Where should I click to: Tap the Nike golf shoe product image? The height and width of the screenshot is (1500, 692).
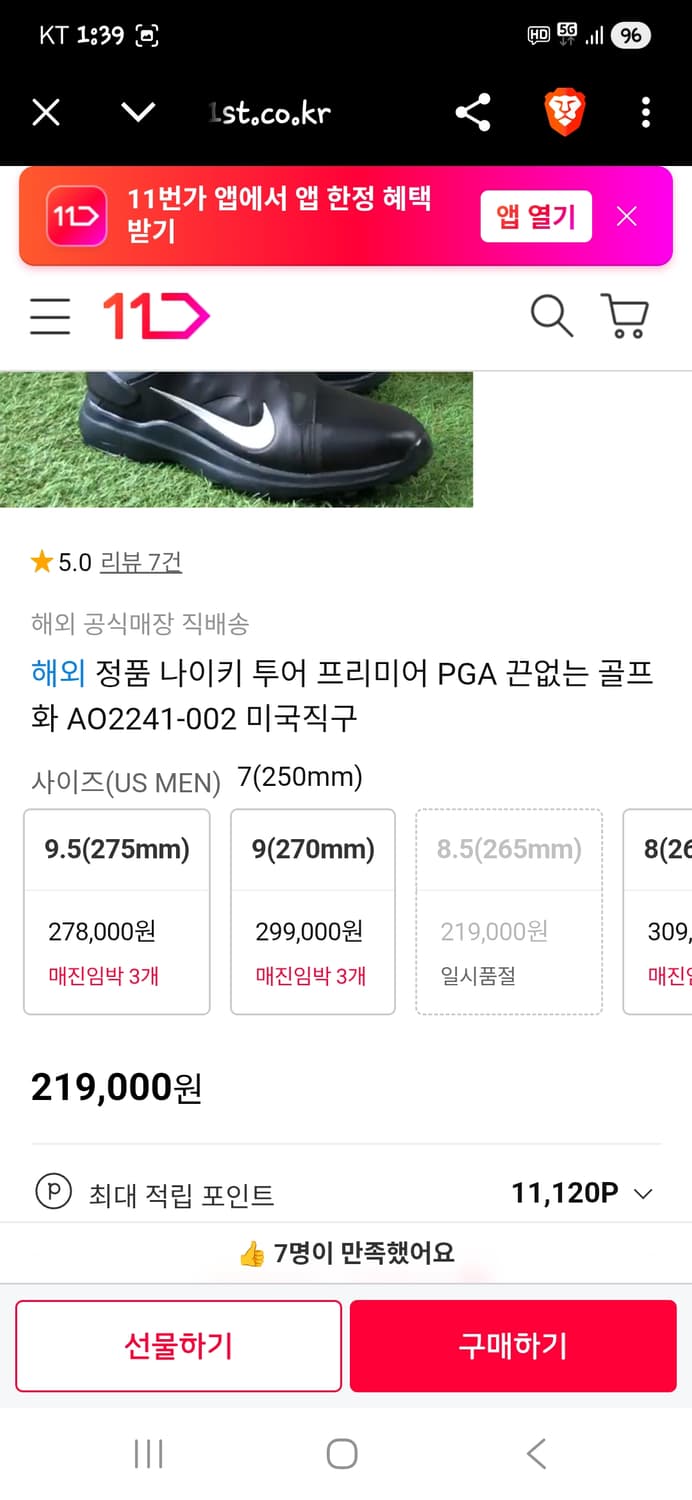click(237, 438)
